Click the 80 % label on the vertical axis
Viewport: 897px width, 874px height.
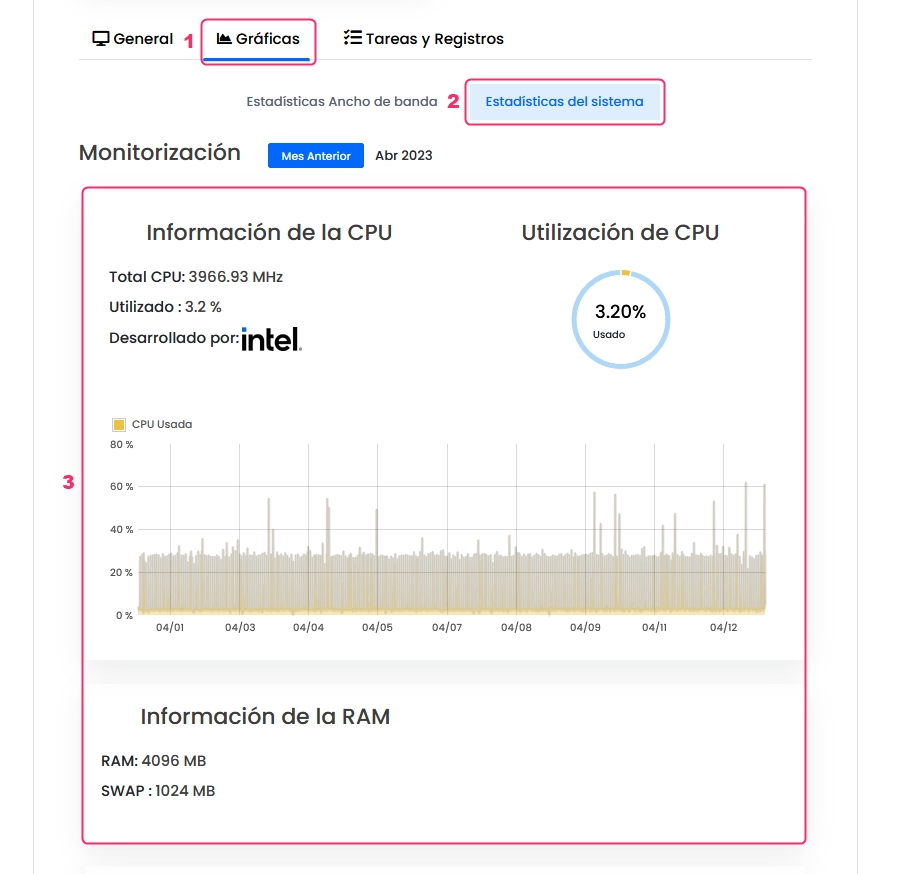click(122, 444)
